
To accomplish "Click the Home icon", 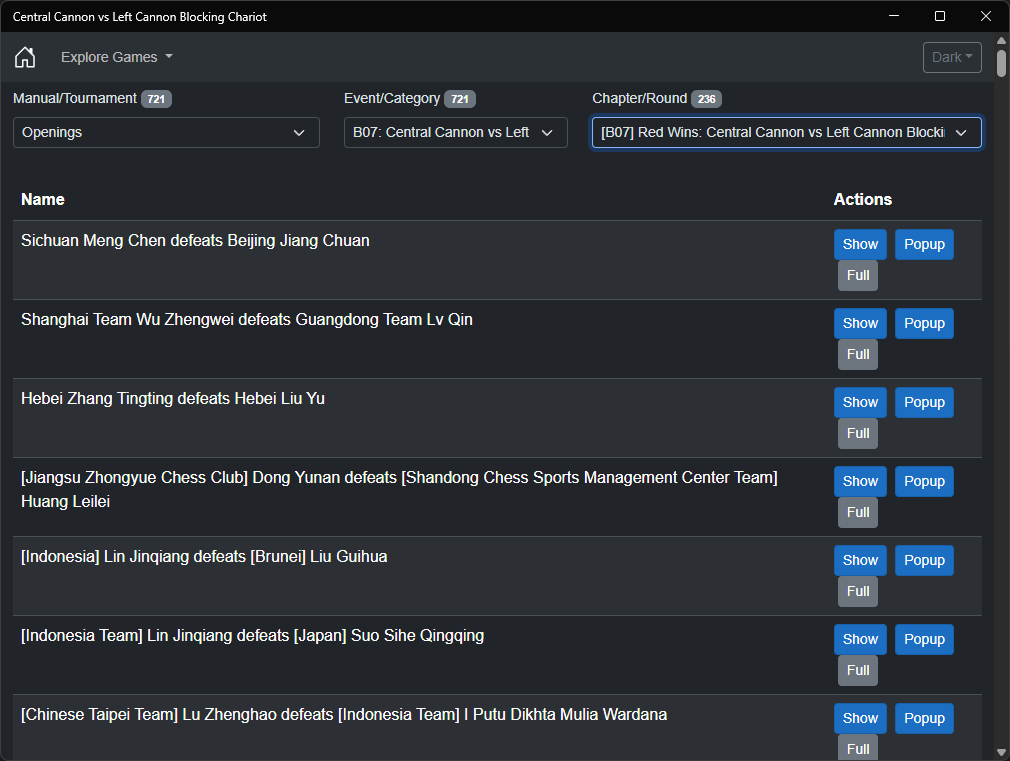I will 25,57.
